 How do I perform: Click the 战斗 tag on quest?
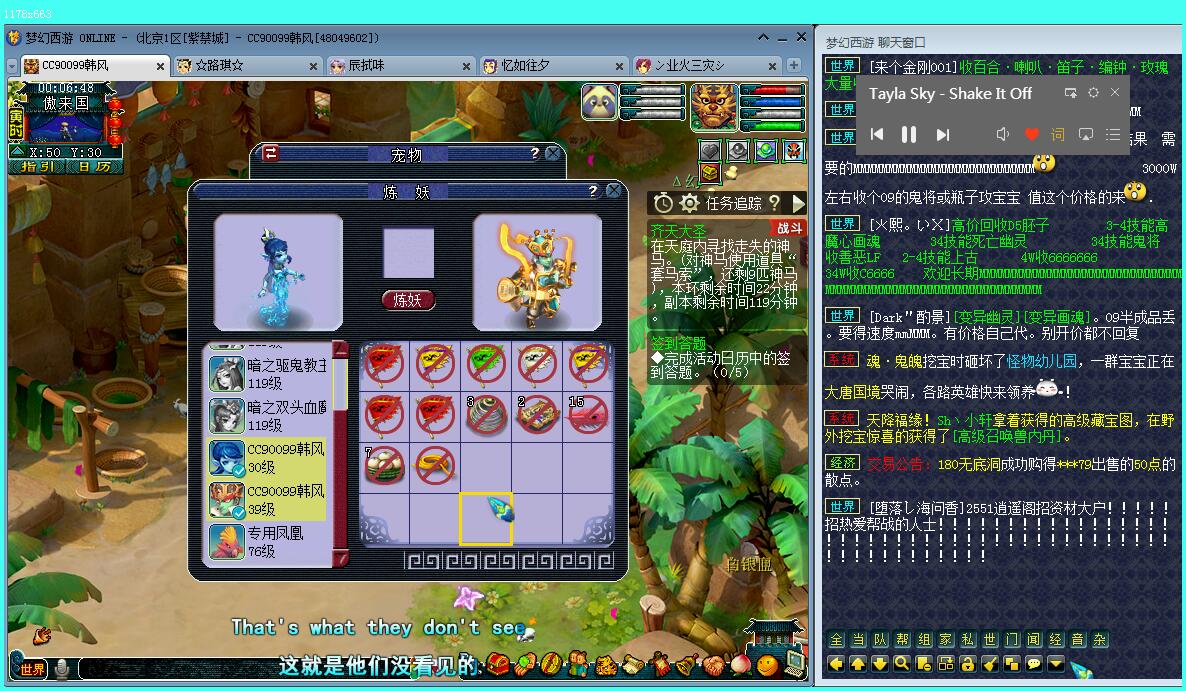tap(788, 228)
